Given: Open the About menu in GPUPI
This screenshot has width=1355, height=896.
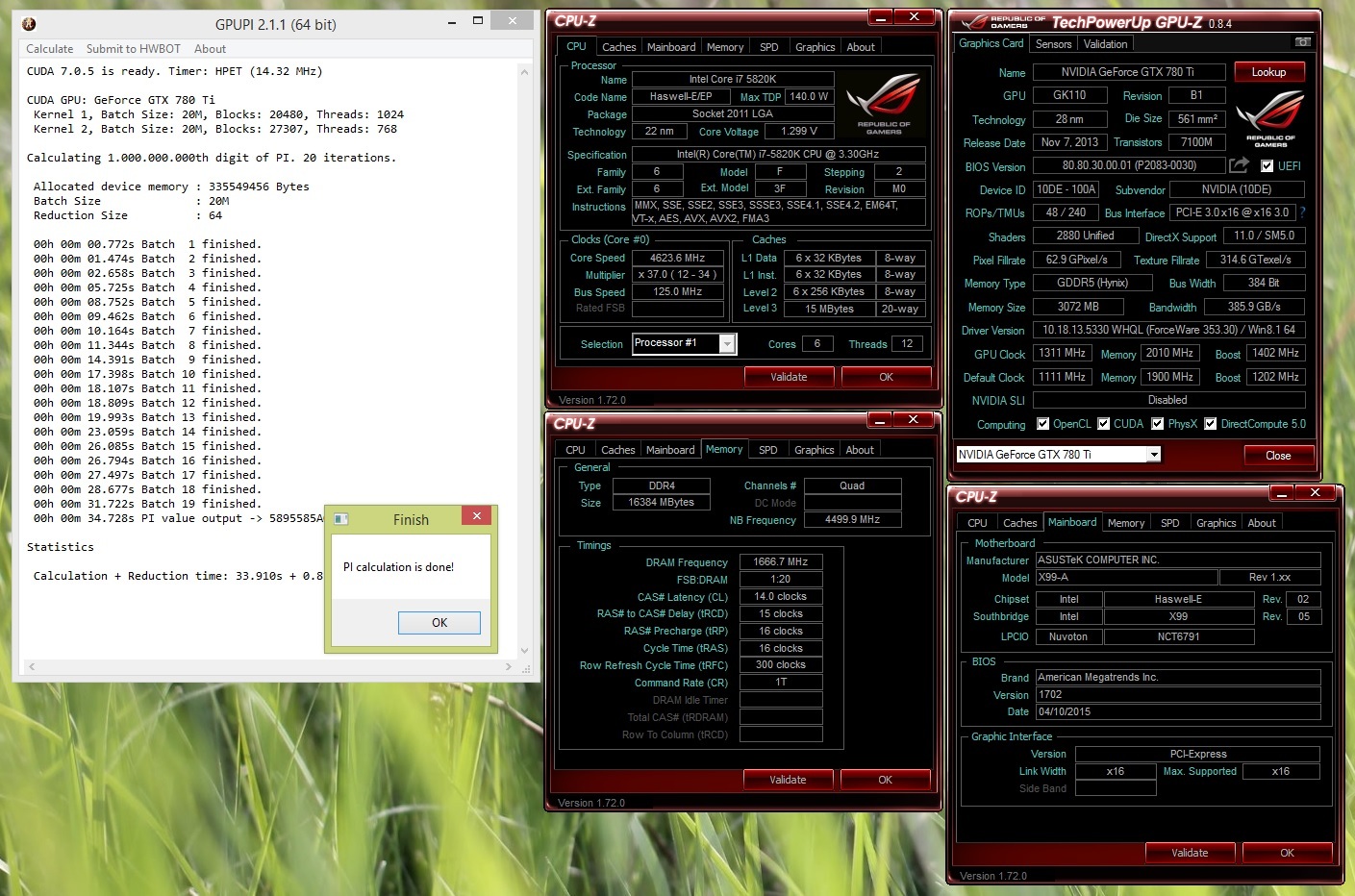Looking at the screenshot, I should click(210, 49).
